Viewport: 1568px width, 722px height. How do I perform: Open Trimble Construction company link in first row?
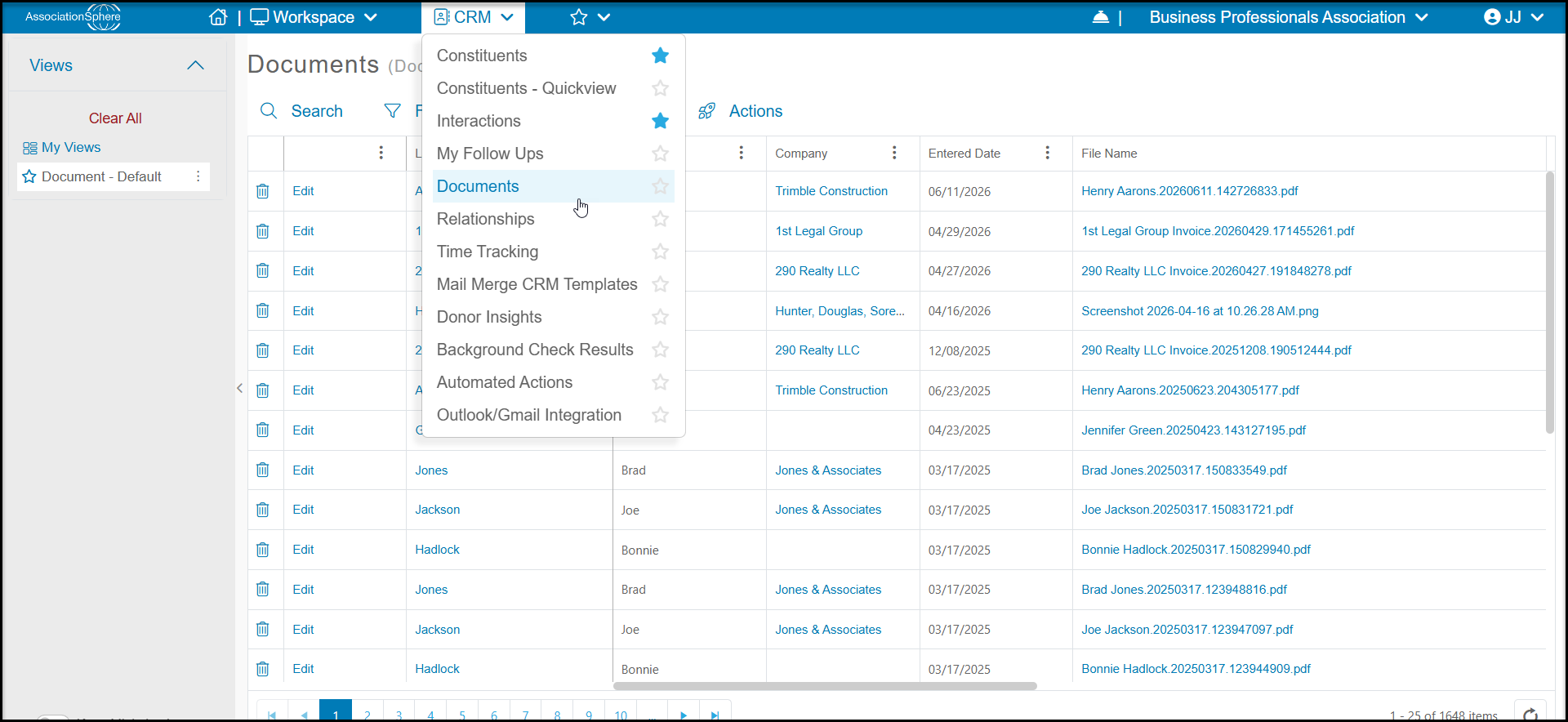point(831,191)
